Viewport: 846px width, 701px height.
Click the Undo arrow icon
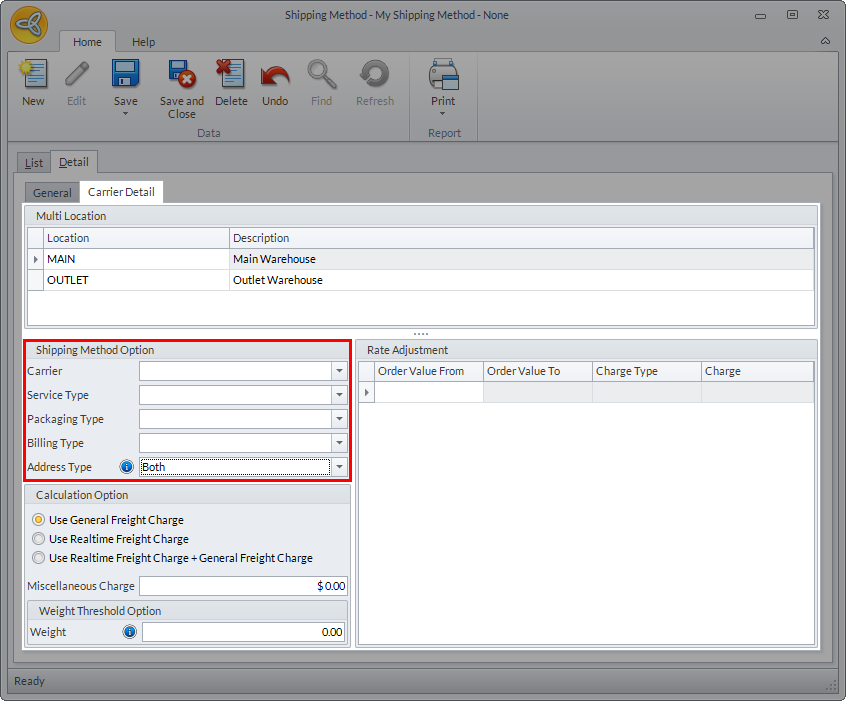pyautogui.click(x=275, y=76)
